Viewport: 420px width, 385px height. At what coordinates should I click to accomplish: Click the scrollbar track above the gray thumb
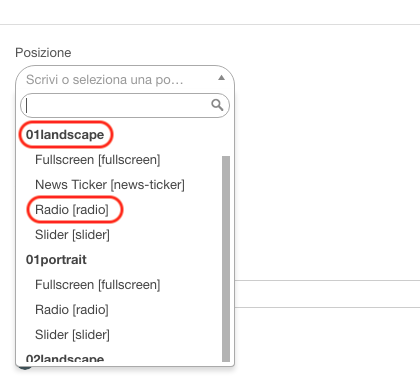(x=226, y=139)
